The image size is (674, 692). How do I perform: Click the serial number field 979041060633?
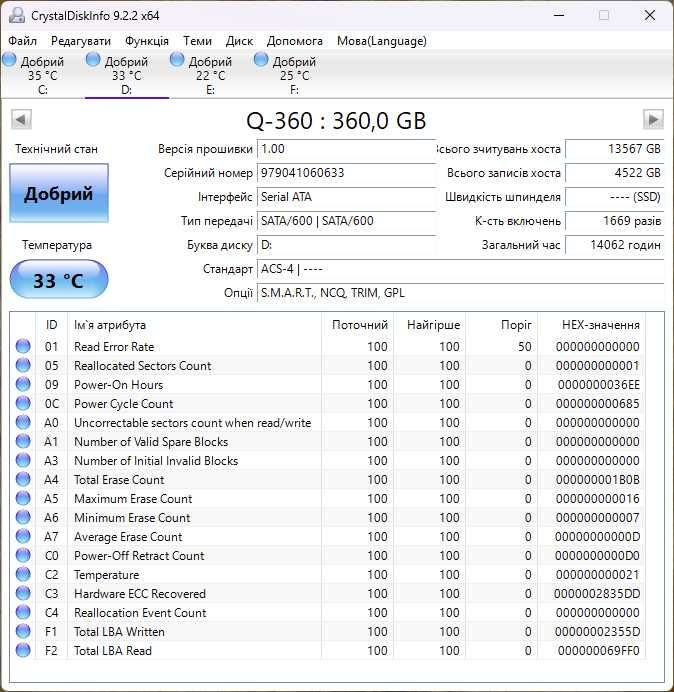[x=346, y=173]
